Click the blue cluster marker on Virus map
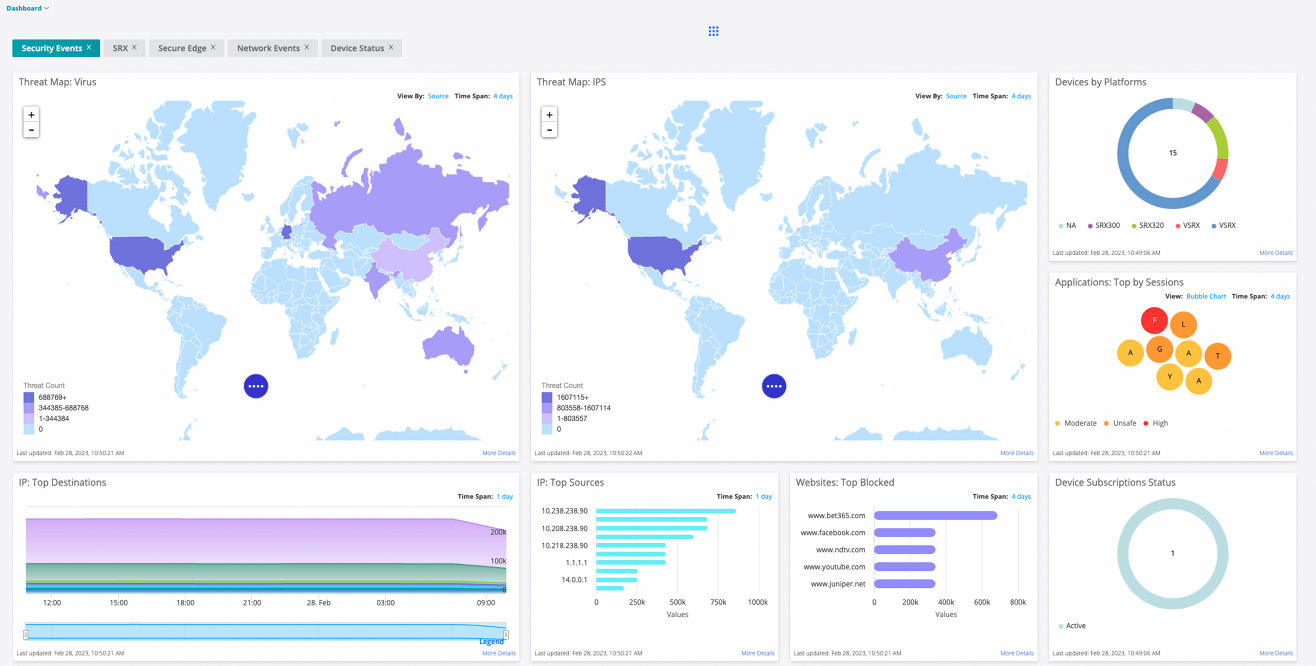 point(256,385)
